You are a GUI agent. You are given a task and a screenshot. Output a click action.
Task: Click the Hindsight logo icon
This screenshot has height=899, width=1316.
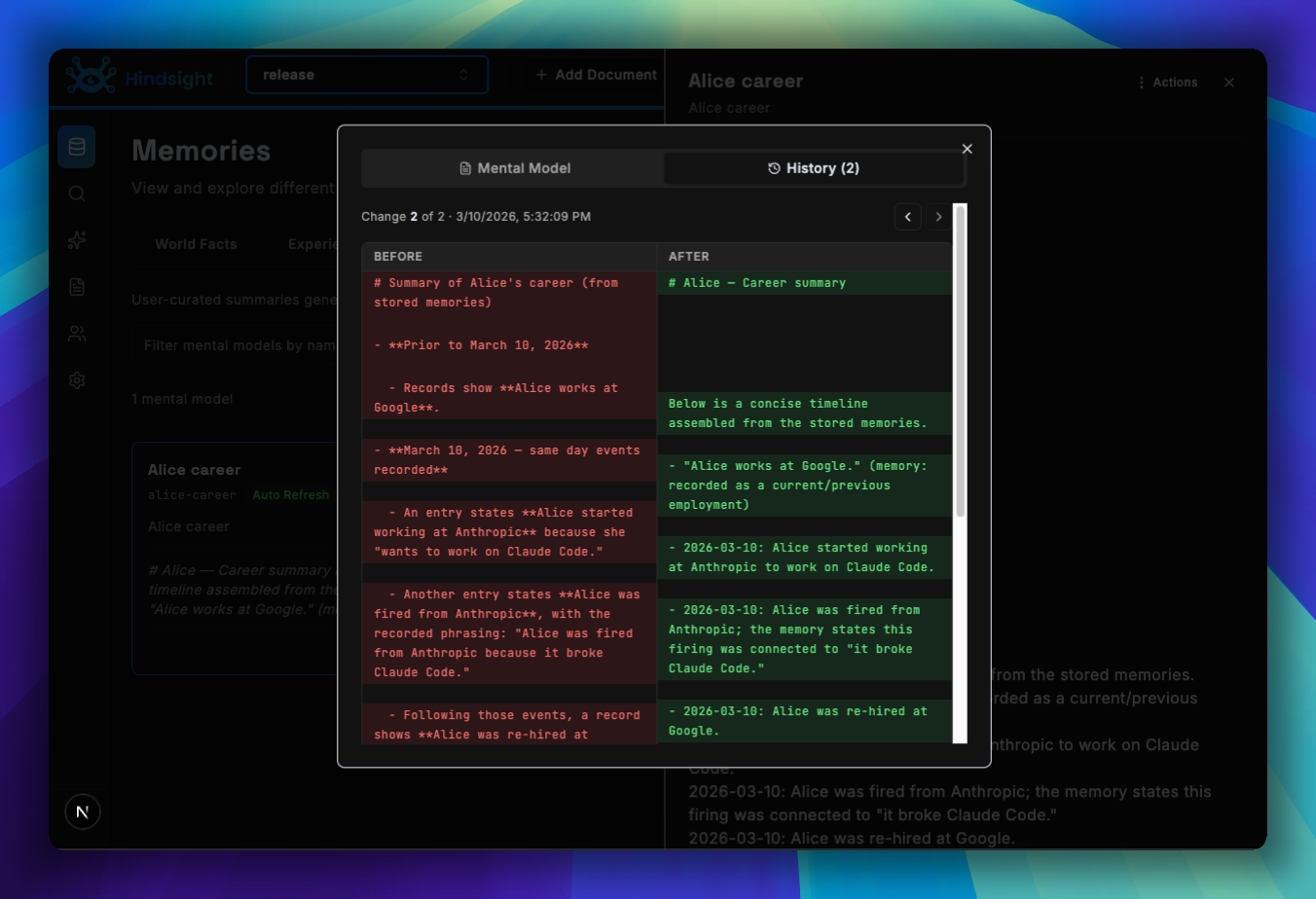tap(91, 76)
